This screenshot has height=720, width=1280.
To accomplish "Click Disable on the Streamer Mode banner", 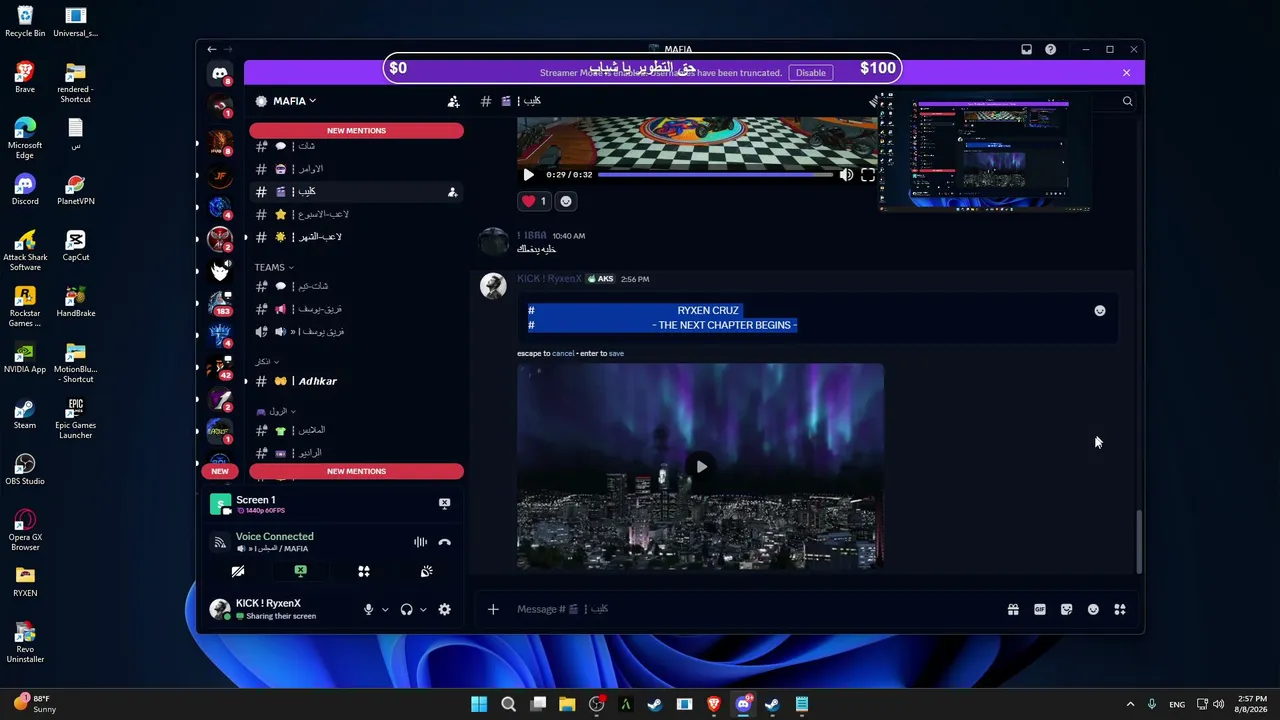I will 811,72.
